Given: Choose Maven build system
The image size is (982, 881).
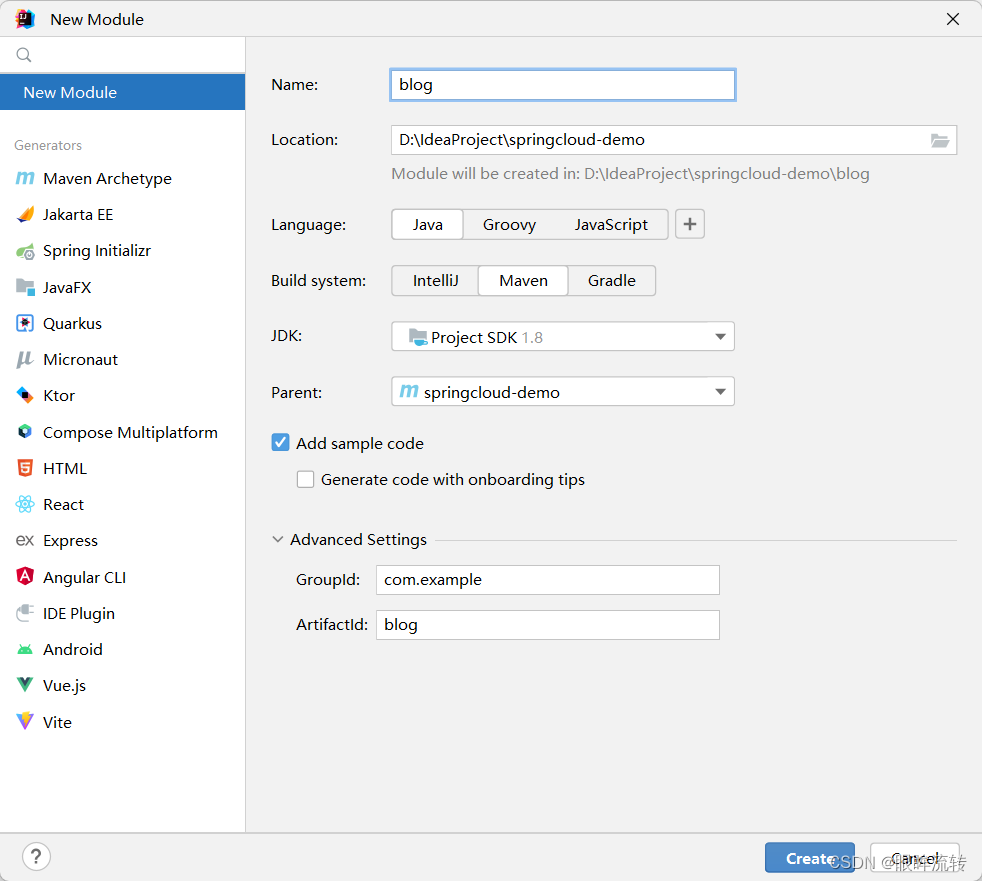Looking at the screenshot, I should [x=524, y=281].
